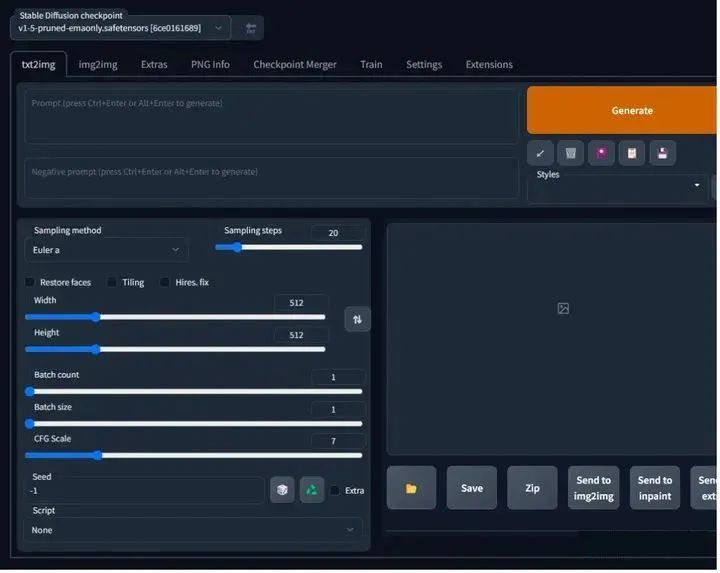The width and height of the screenshot is (720, 573).
Task: Open output folder with folder icon
Action: pyautogui.click(x=411, y=488)
